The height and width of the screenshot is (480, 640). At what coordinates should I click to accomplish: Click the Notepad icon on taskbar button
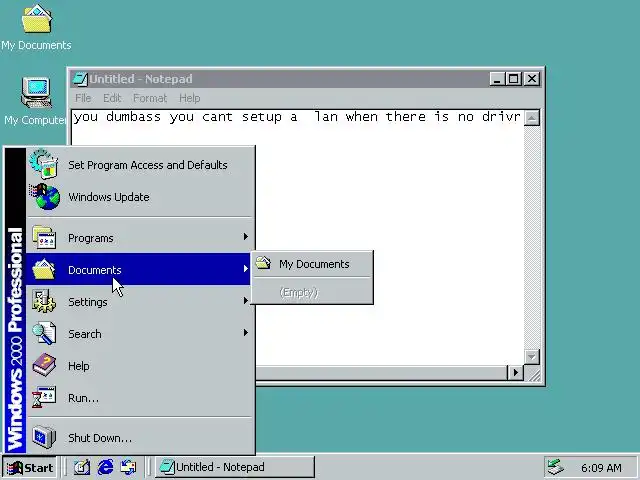pos(167,467)
